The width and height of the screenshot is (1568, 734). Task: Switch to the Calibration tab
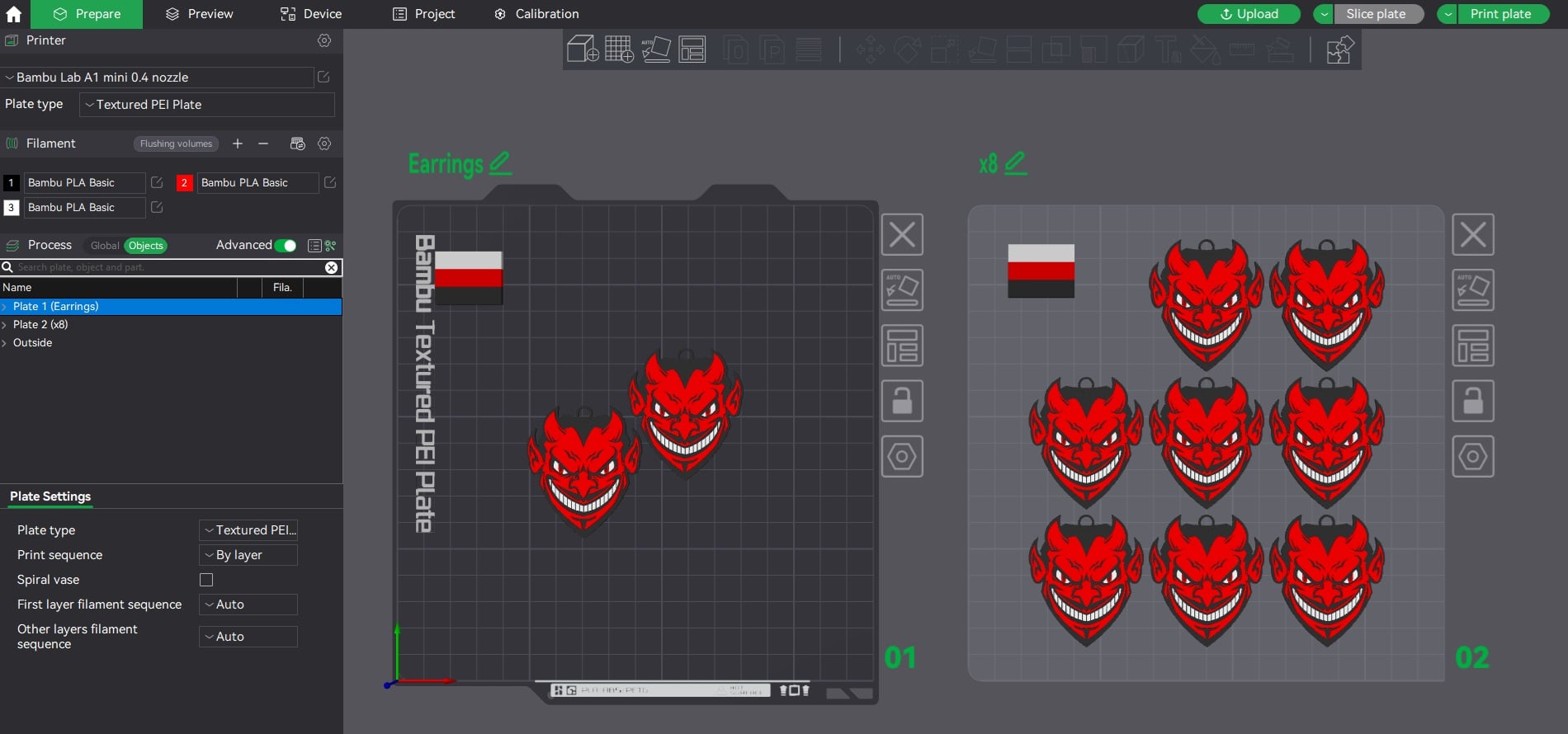click(536, 14)
